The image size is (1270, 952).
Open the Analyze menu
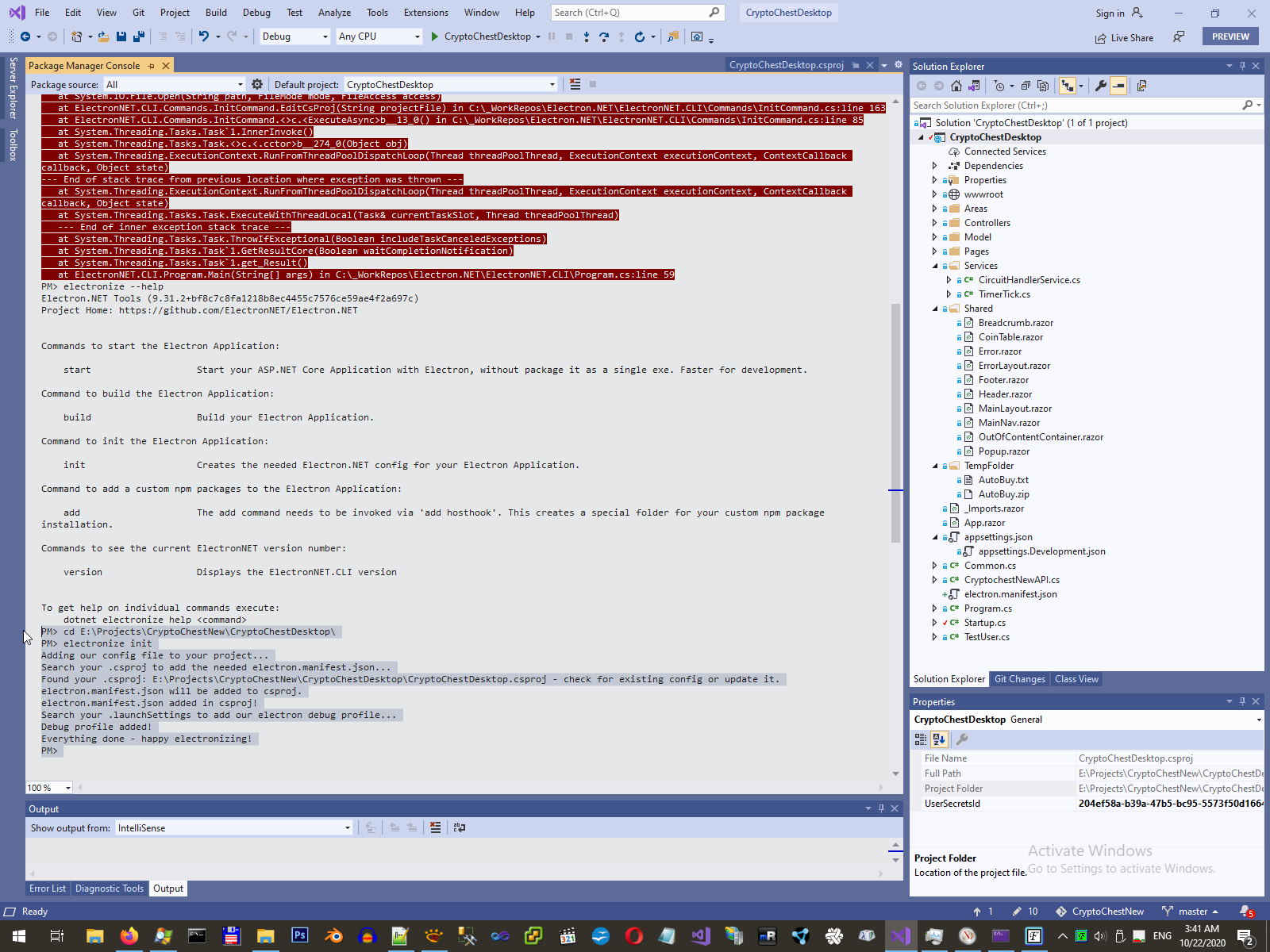click(x=334, y=13)
